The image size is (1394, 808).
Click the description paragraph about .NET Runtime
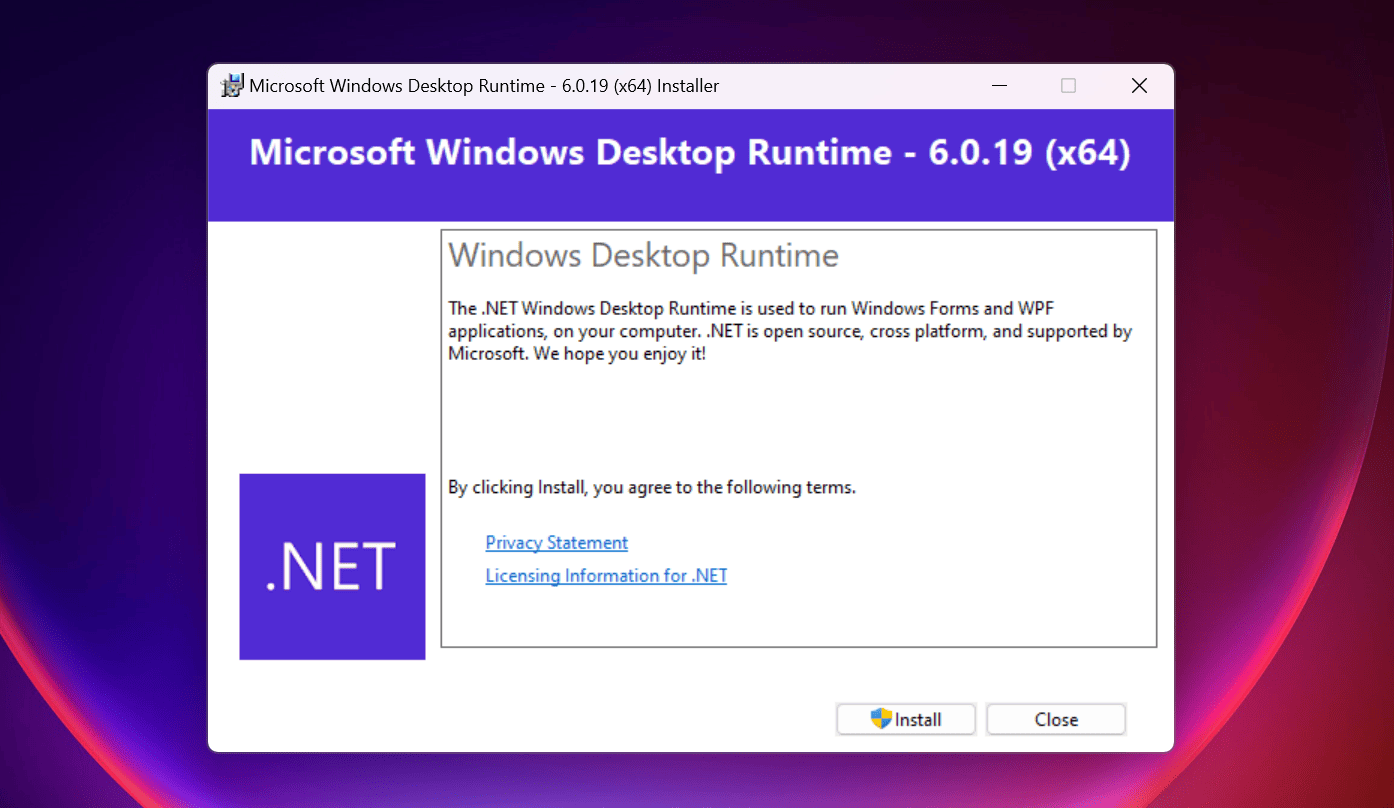(x=790, y=331)
